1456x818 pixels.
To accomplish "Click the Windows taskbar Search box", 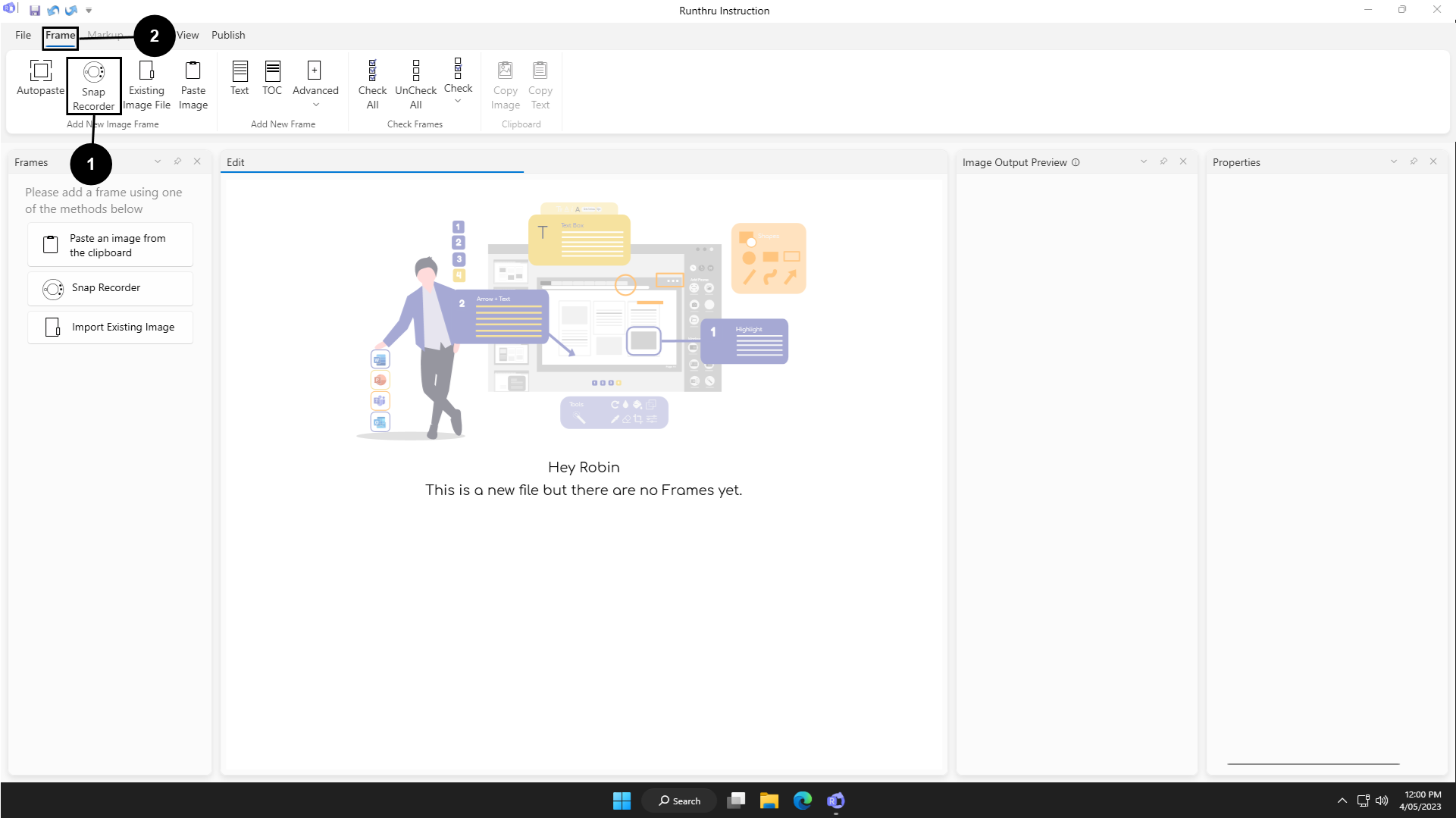I will [x=679, y=801].
